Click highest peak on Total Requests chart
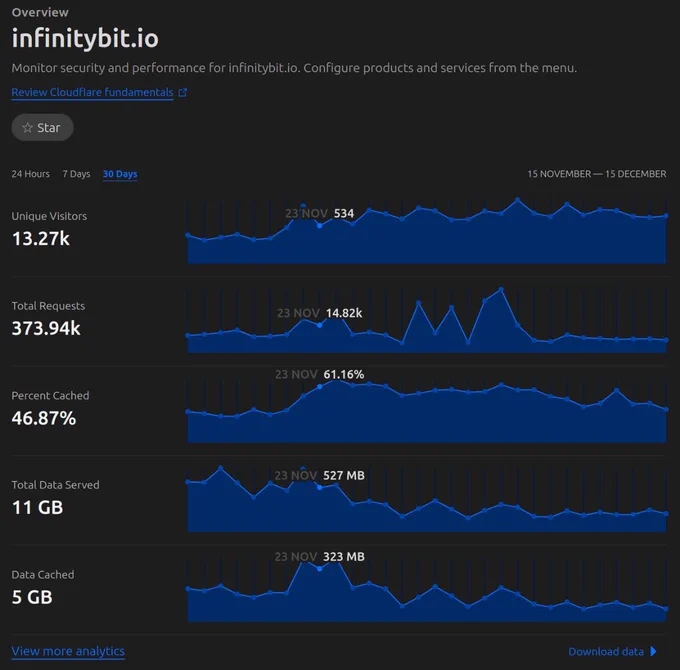The height and width of the screenshot is (670, 680). point(501,289)
